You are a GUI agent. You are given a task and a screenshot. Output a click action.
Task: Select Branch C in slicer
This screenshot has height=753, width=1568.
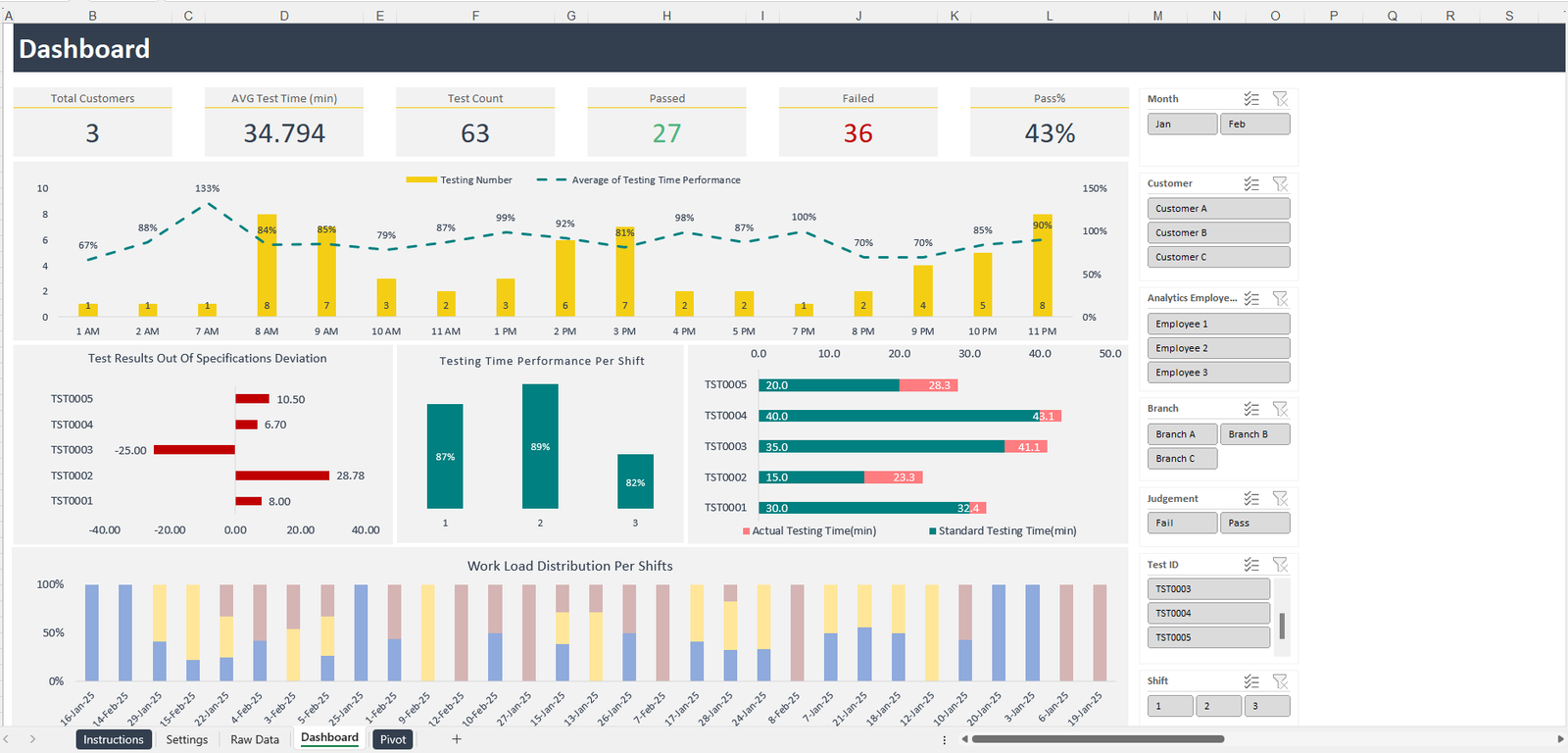click(x=1182, y=459)
